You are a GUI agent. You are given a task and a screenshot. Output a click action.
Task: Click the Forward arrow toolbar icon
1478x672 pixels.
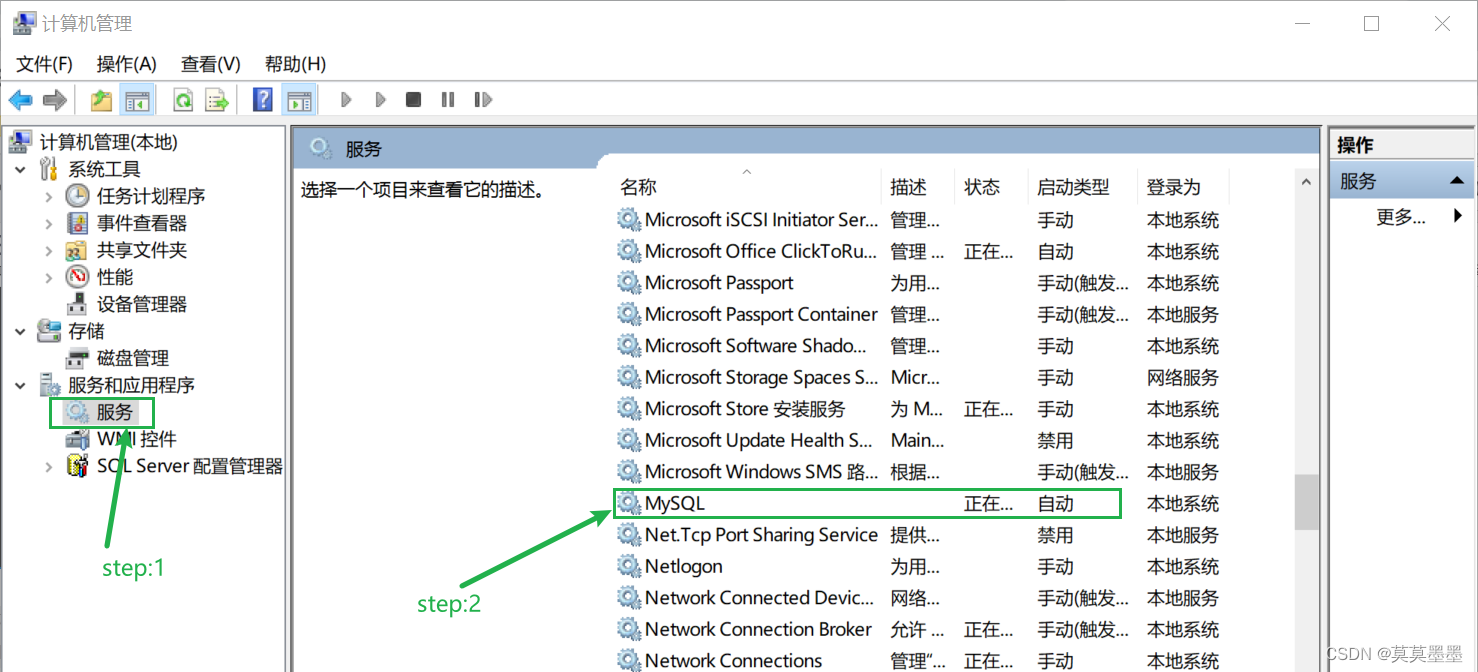[55, 100]
